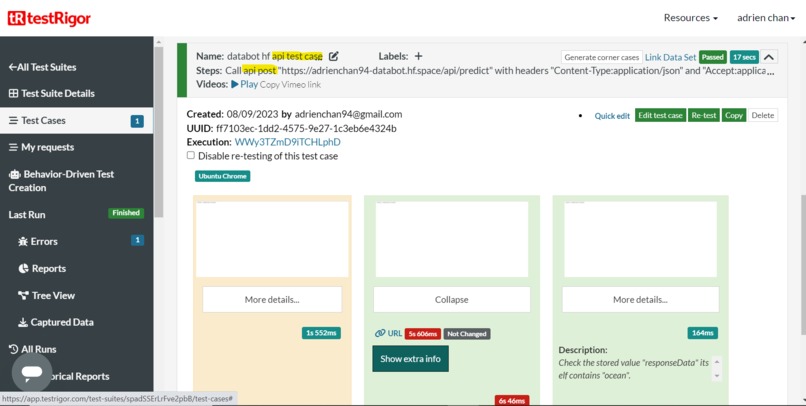806x406 pixels.
Task: Click the 1s 552ms duration badge
Action: (321, 333)
